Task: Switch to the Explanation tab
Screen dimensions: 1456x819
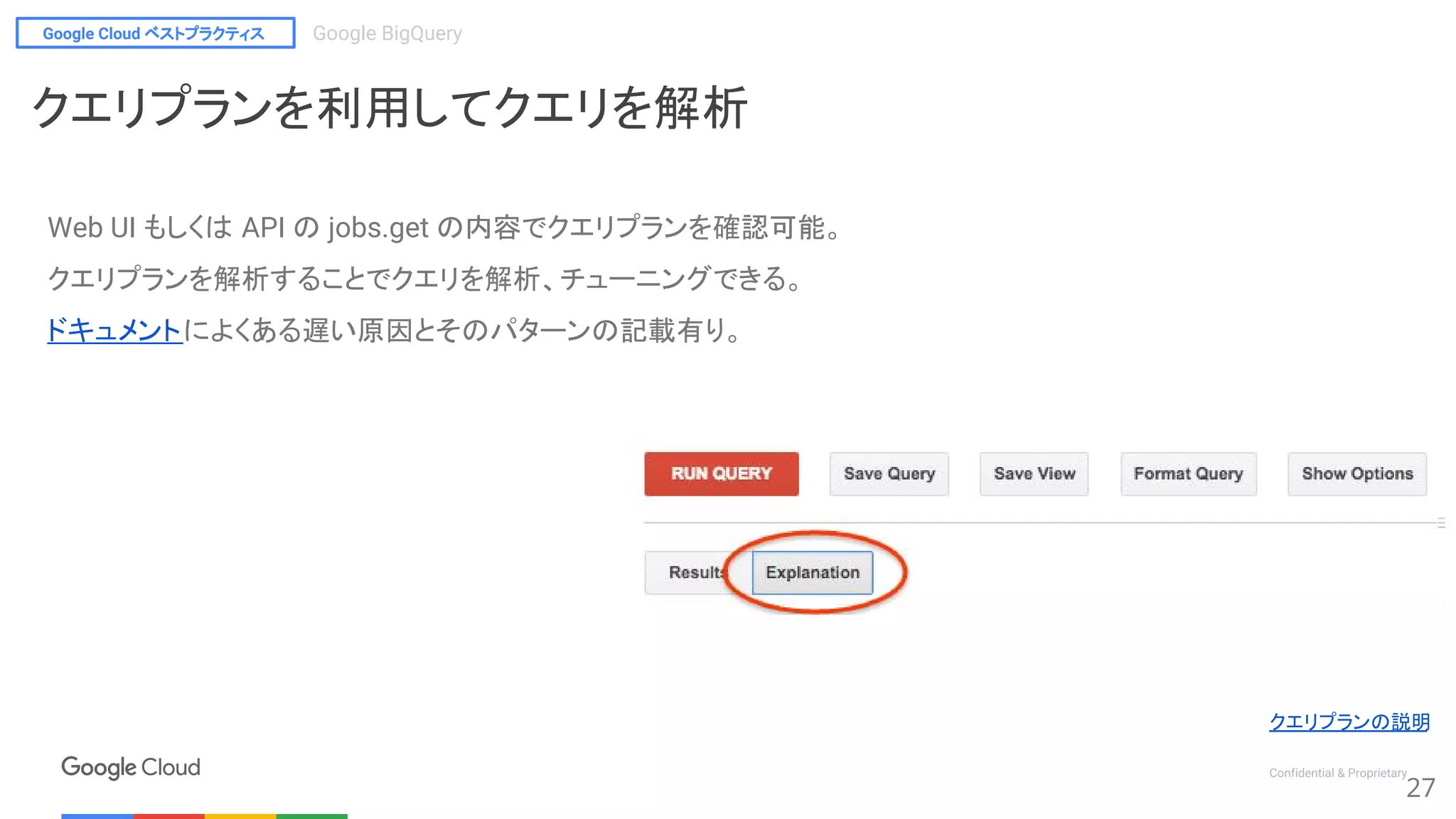Action: [813, 572]
